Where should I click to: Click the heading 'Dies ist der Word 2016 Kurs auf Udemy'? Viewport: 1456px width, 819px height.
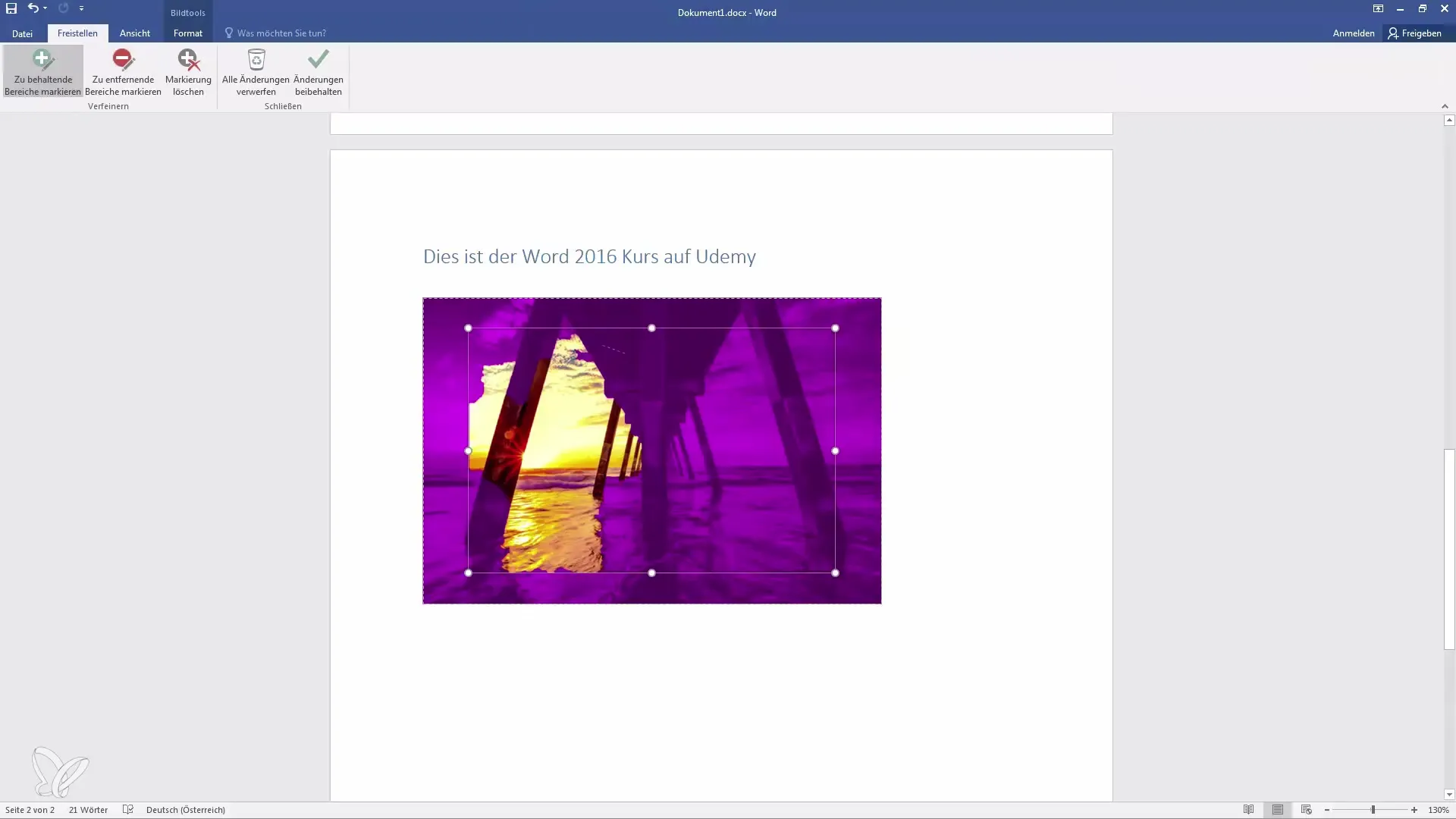pyautogui.click(x=589, y=256)
